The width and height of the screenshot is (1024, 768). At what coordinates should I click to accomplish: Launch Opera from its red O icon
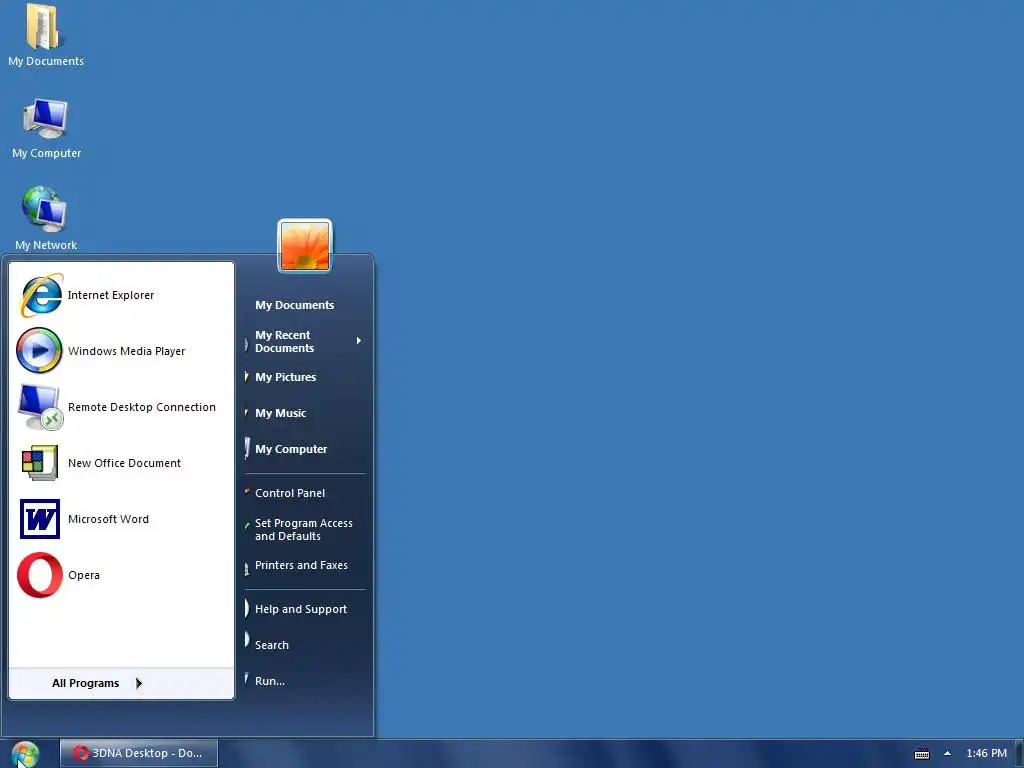point(40,575)
